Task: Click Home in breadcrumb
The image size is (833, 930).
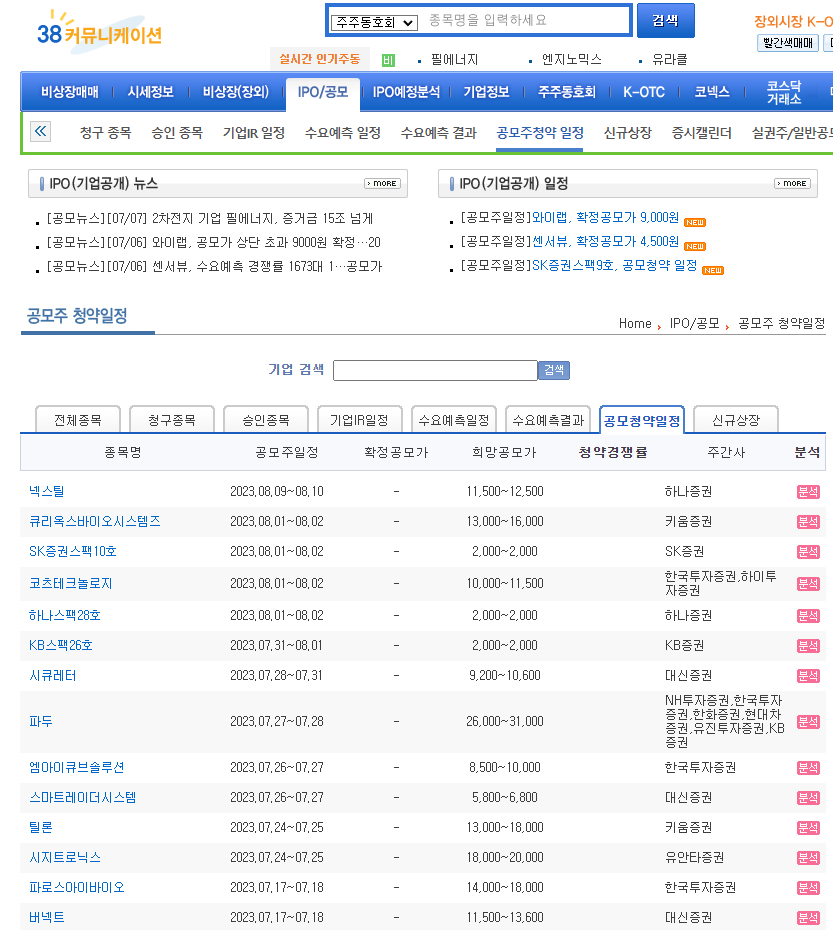Action: click(x=635, y=323)
